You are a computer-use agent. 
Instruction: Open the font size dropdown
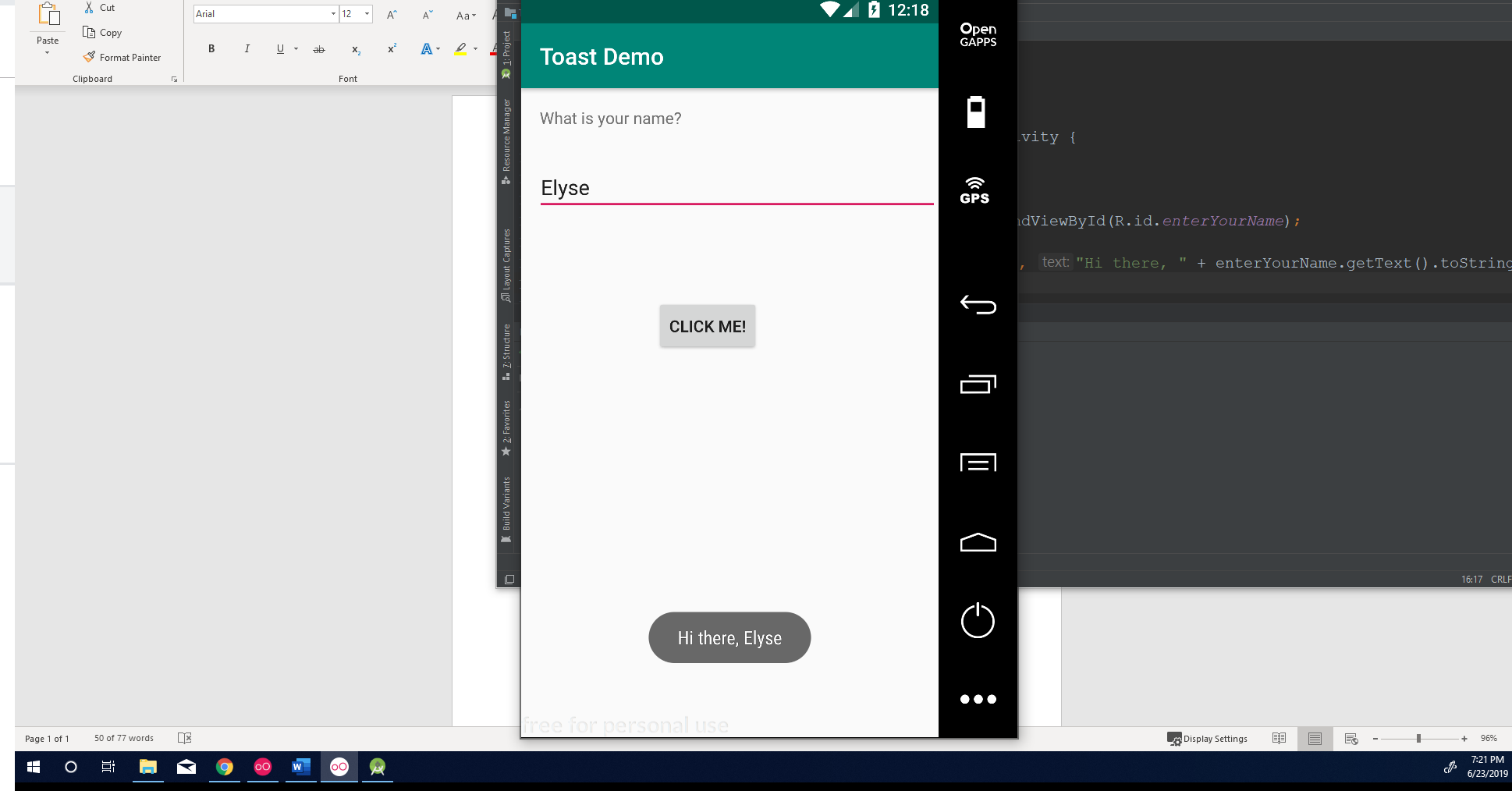(367, 14)
